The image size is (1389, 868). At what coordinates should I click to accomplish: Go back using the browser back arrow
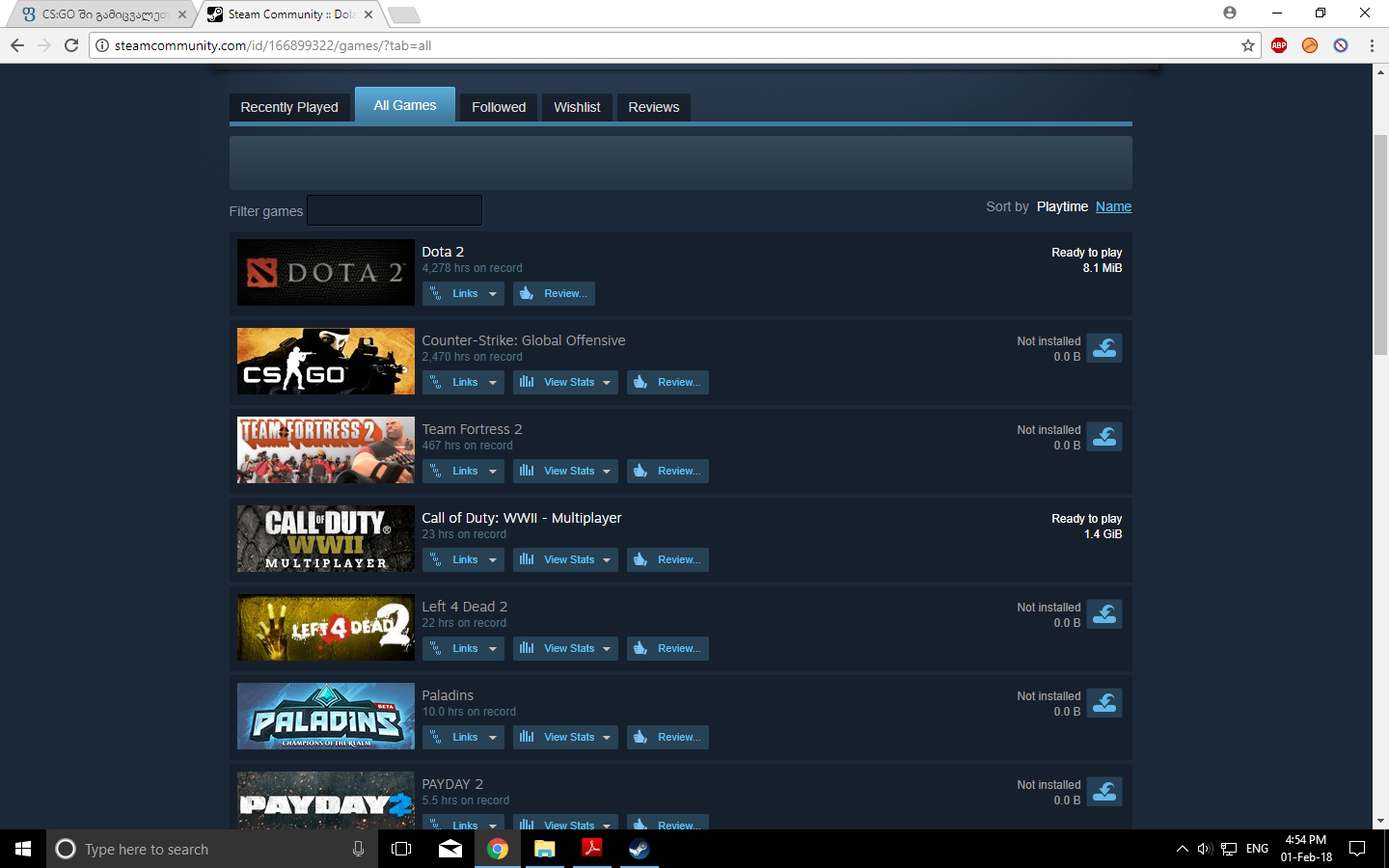[x=17, y=45]
